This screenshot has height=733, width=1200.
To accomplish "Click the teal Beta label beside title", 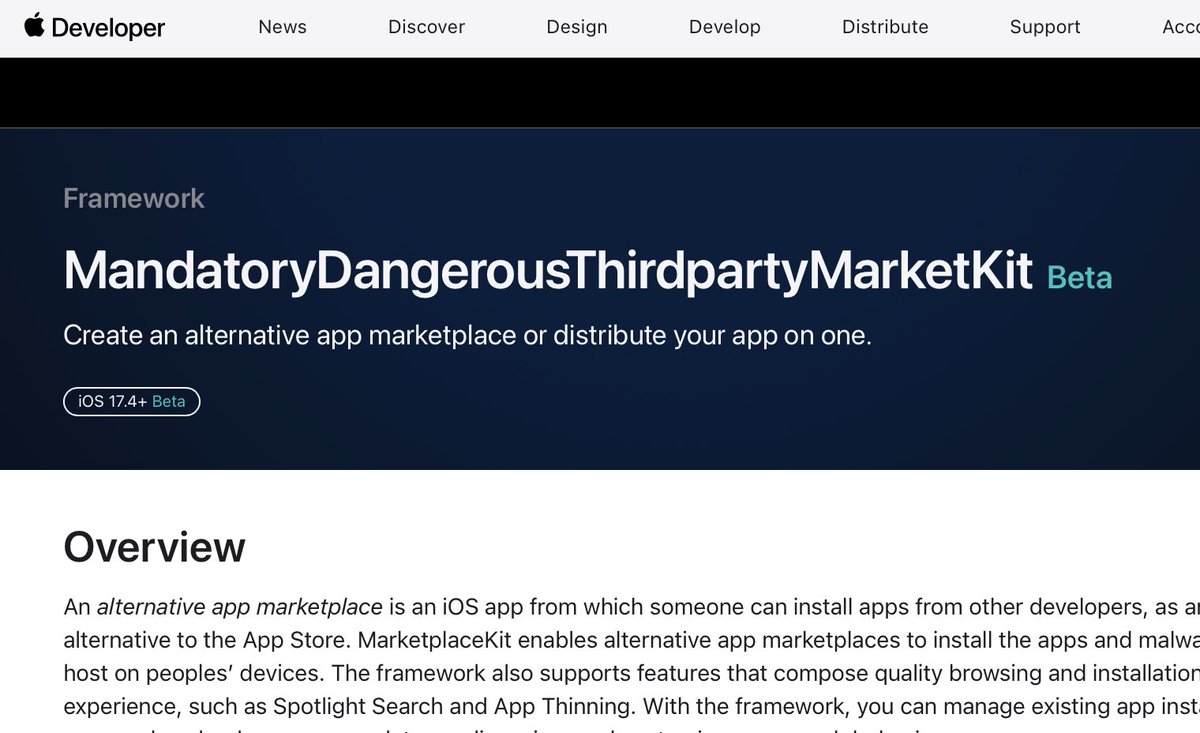I will pyautogui.click(x=1079, y=277).
